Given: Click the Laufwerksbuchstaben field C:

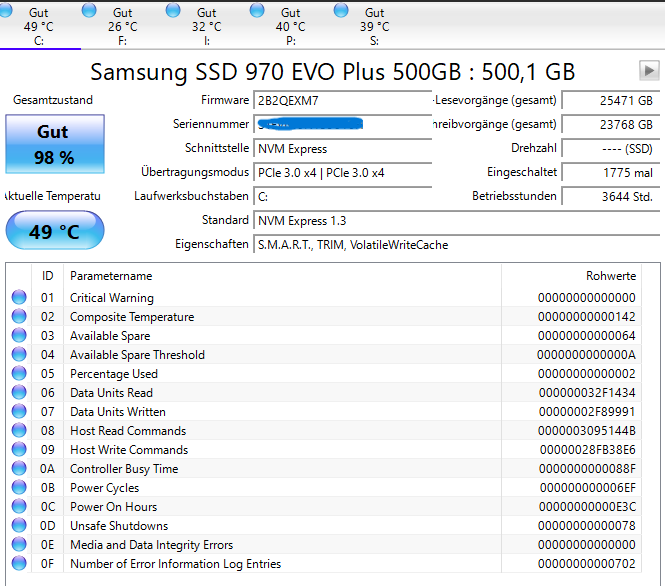Looking at the screenshot, I should coord(343,197).
